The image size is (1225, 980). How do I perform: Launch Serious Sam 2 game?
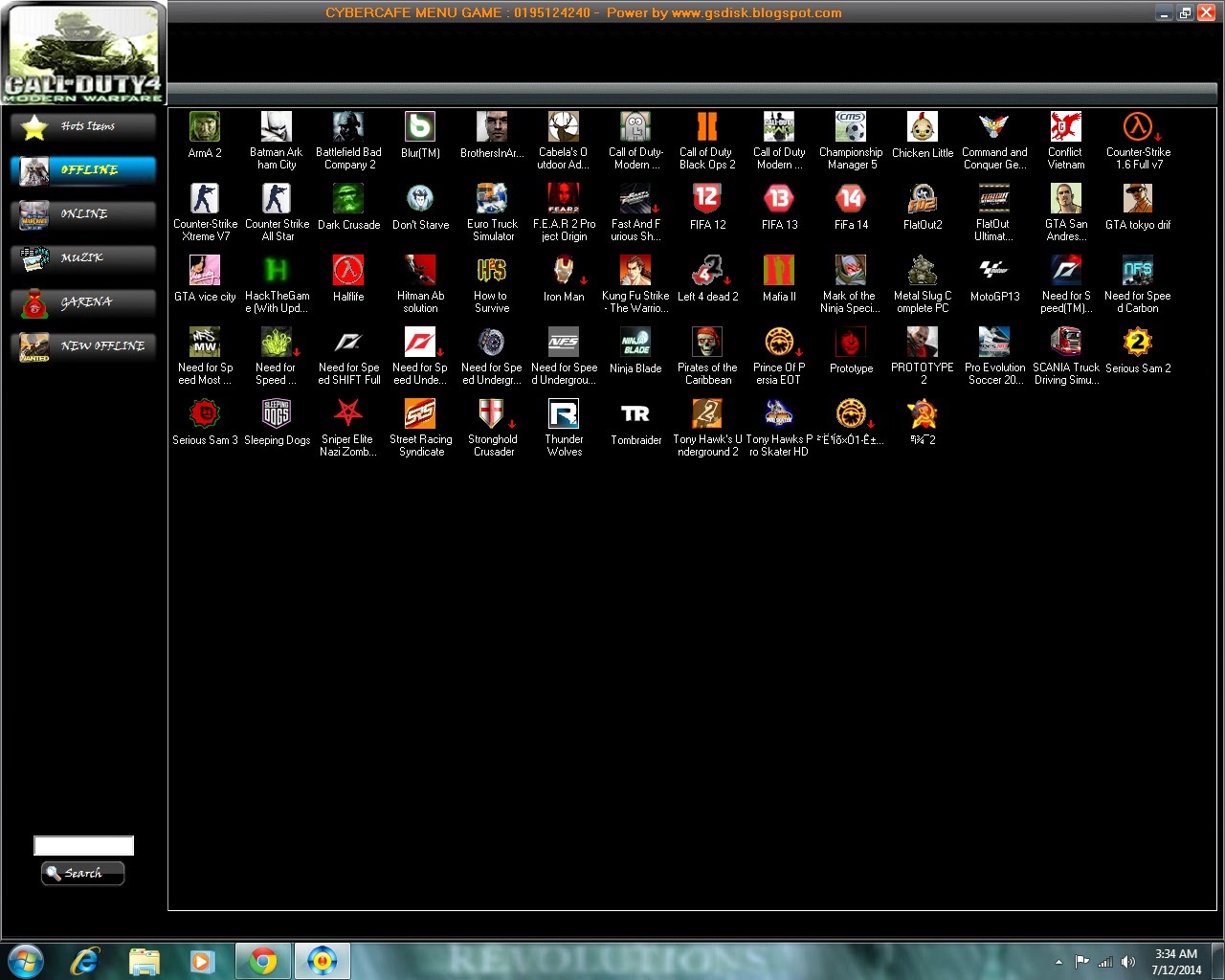pyautogui.click(x=1138, y=342)
